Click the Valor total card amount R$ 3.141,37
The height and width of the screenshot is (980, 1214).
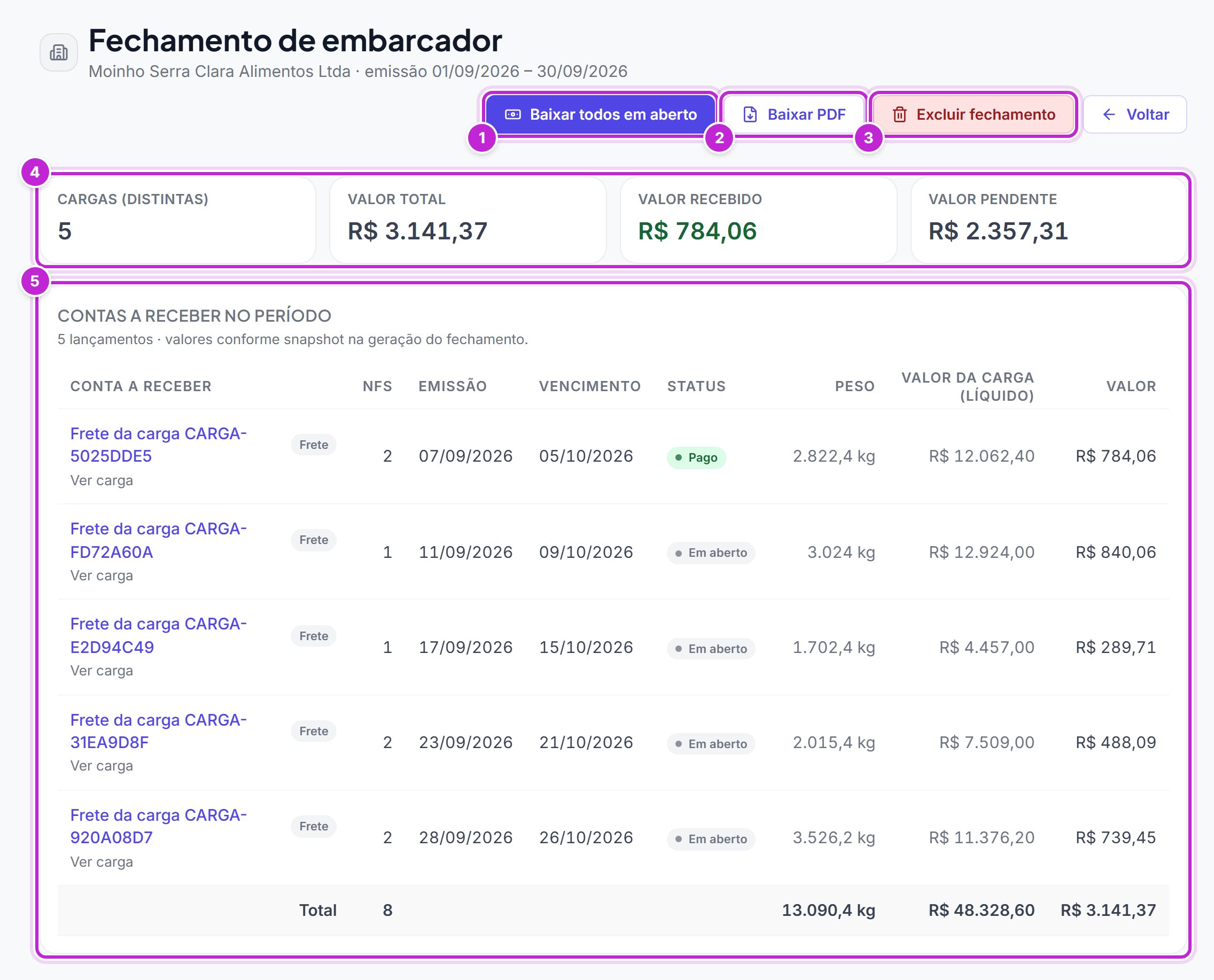[418, 231]
